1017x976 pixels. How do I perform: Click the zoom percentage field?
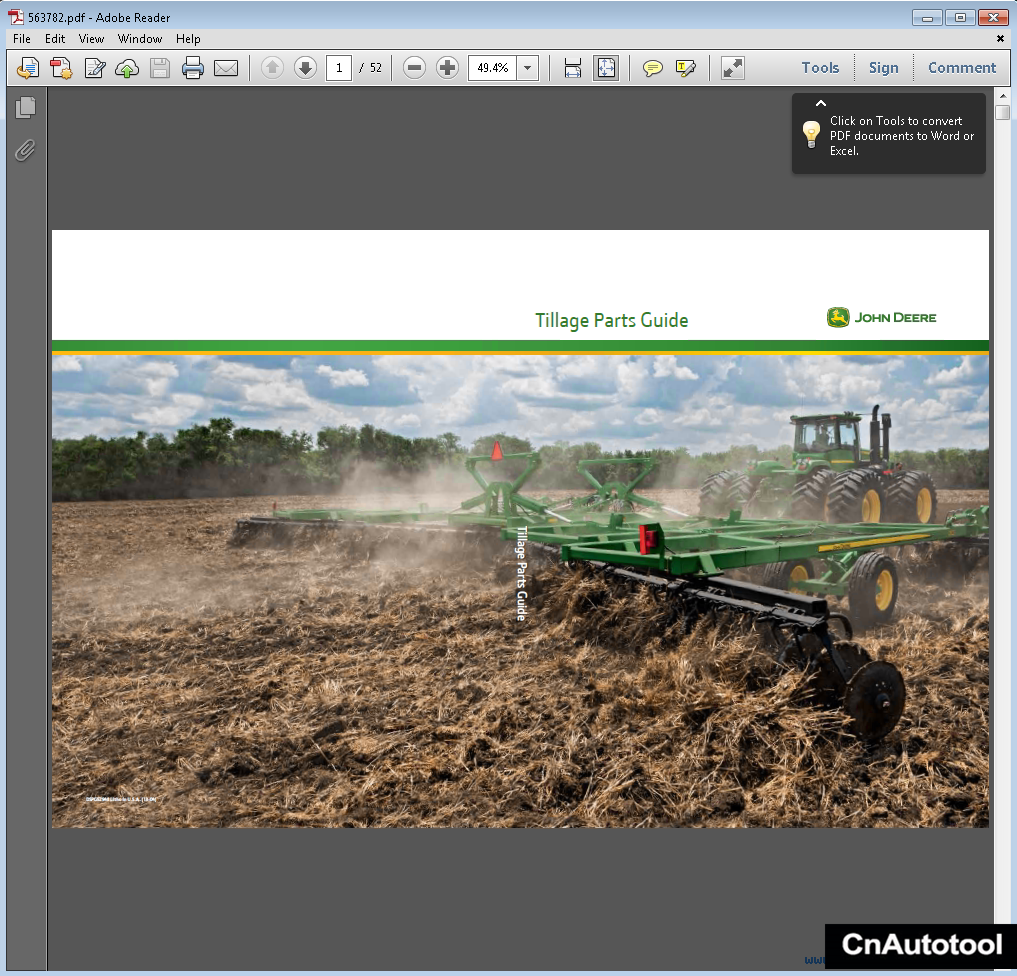click(x=493, y=68)
